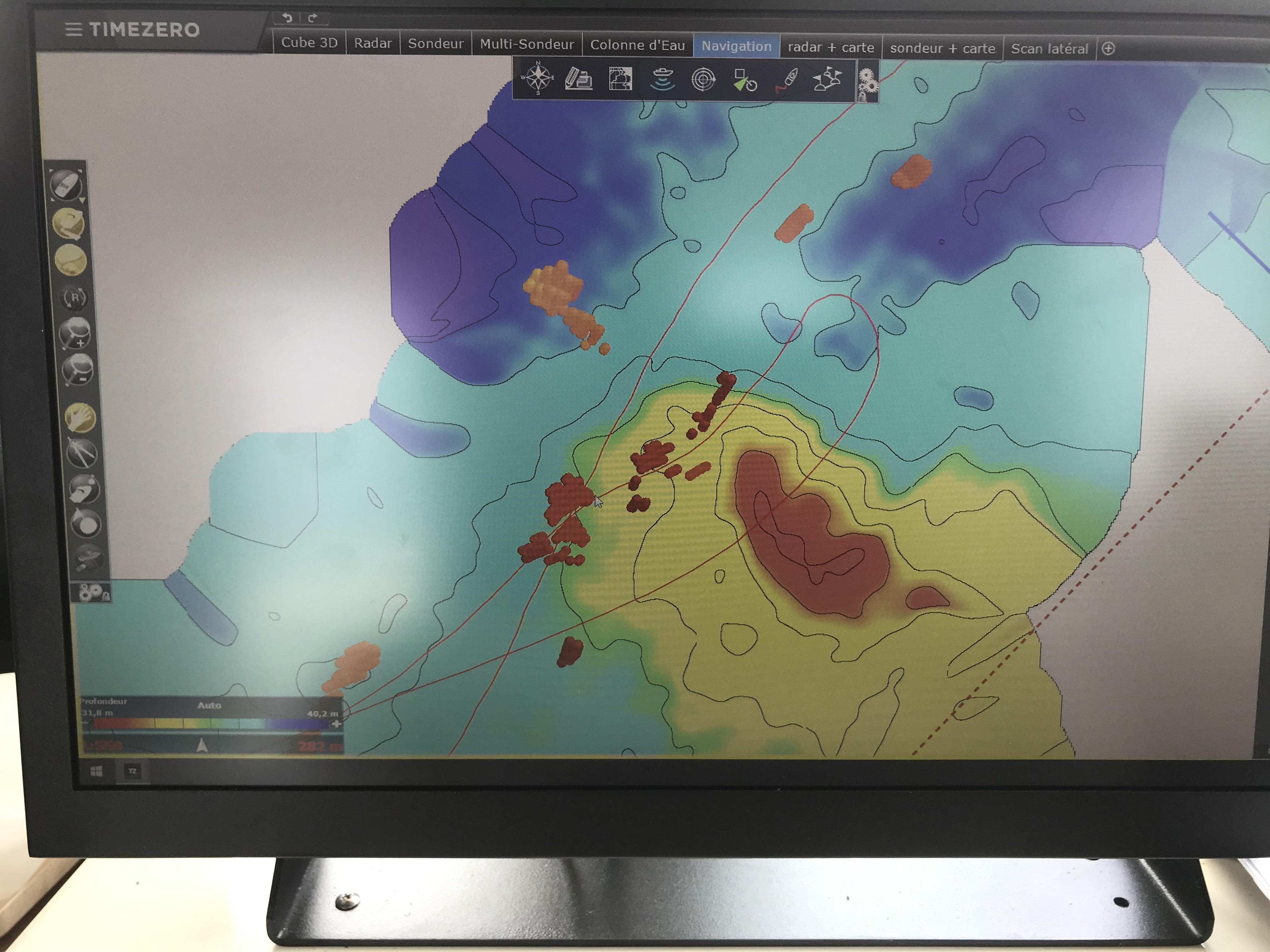Screen dimensions: 1270x952
Task: Click the zoom in magnifier tool
Action: [75, 333]
